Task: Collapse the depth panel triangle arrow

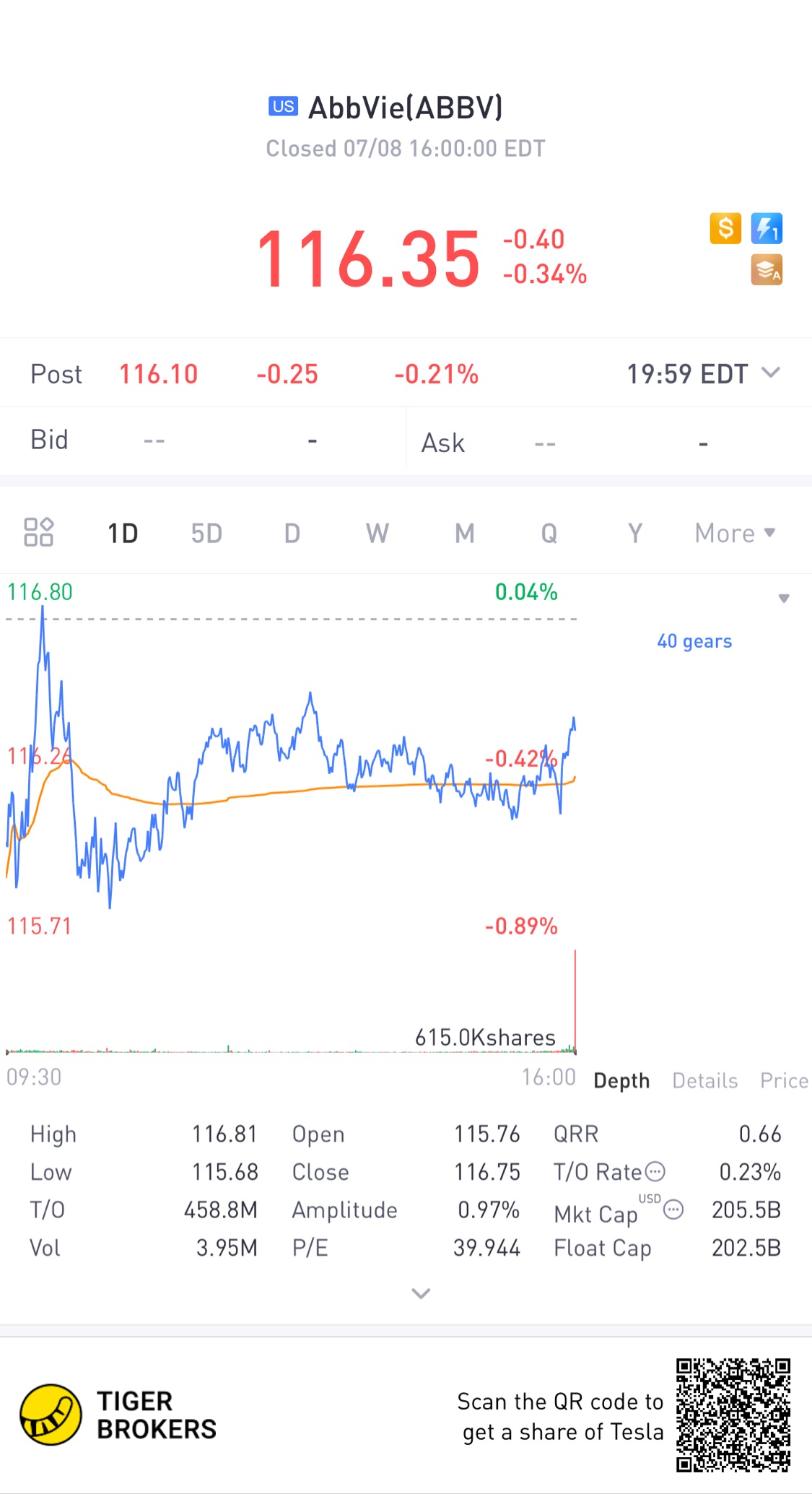Action: point(784,598)
